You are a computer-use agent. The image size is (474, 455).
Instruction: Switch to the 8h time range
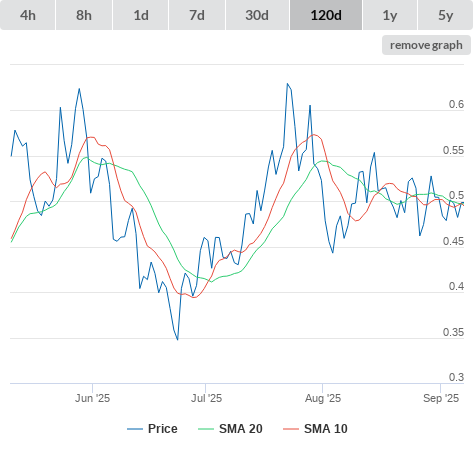[84, 15]
